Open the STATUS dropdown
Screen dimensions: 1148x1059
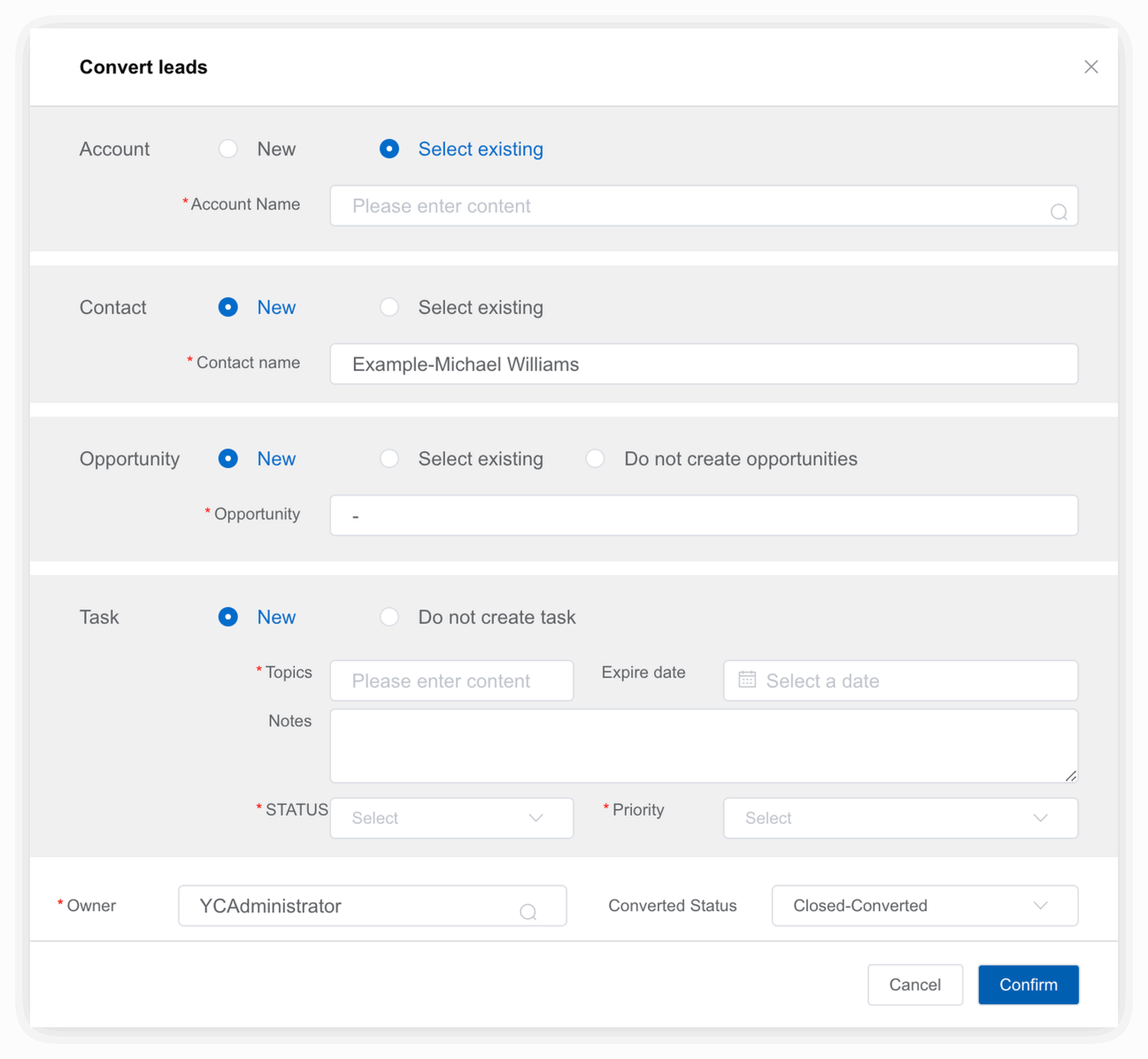(451, 818)
